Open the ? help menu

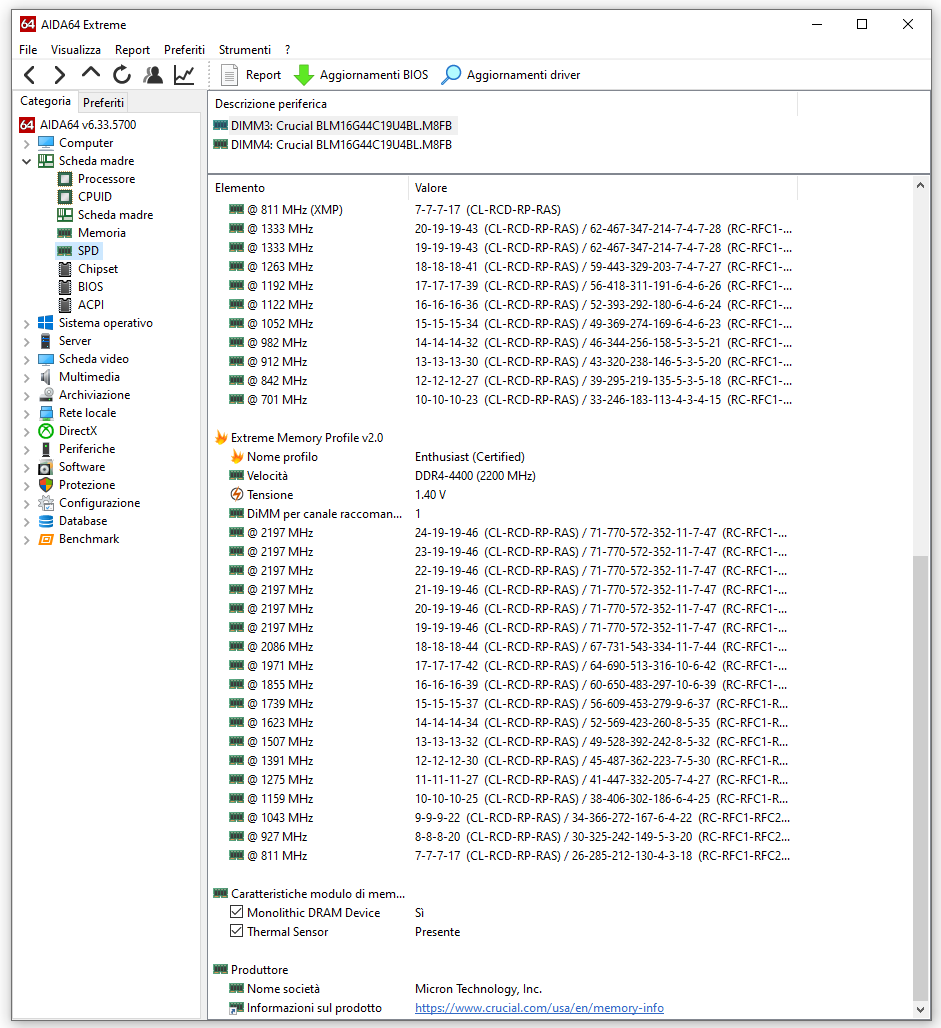(x=288, y=50)
